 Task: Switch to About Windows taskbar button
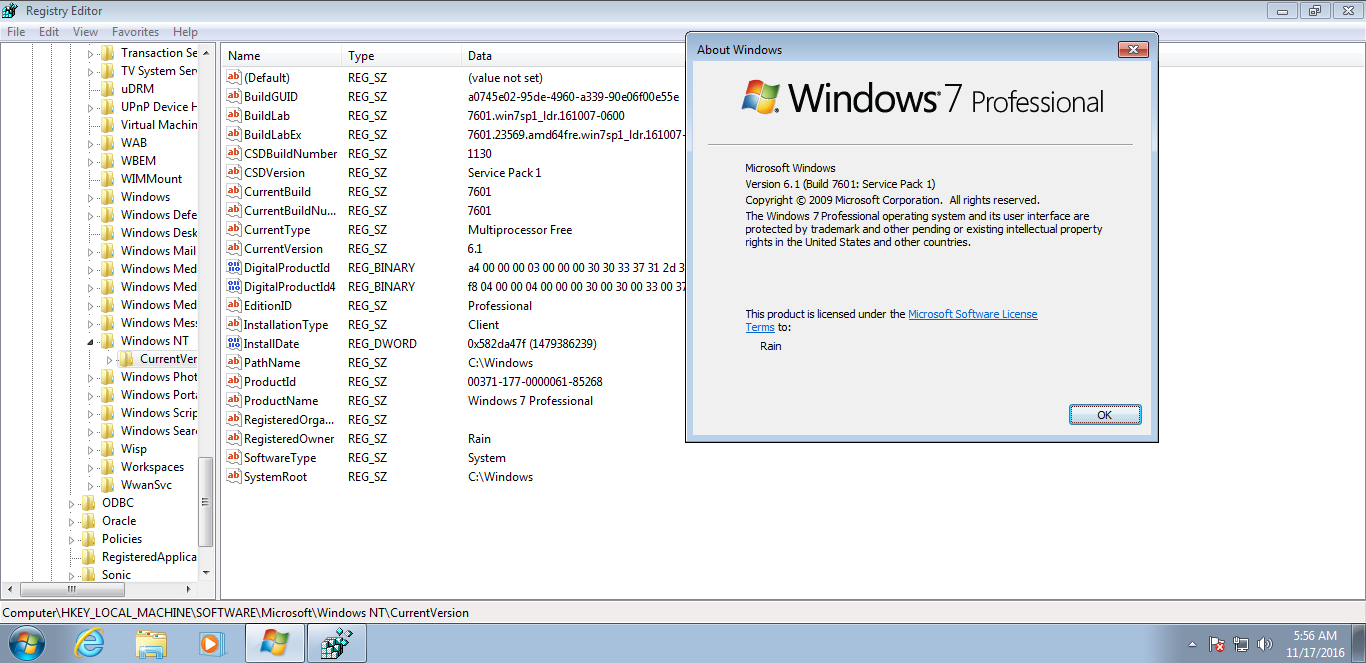(x=274, y=643)
